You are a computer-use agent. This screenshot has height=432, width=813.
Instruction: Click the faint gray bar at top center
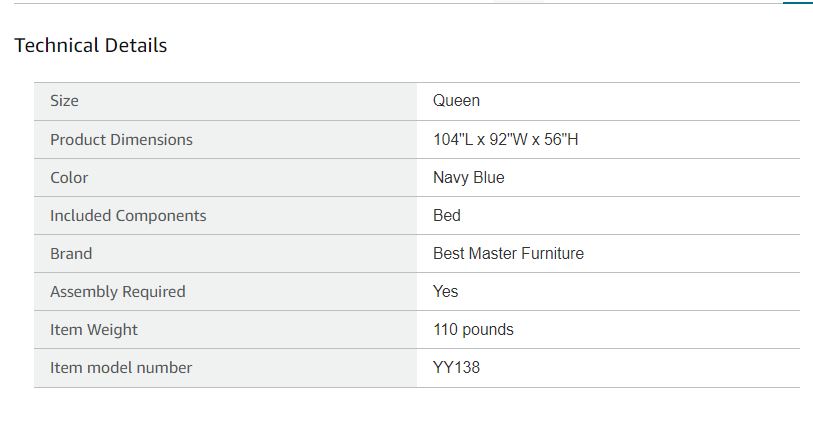coord(520,1)
